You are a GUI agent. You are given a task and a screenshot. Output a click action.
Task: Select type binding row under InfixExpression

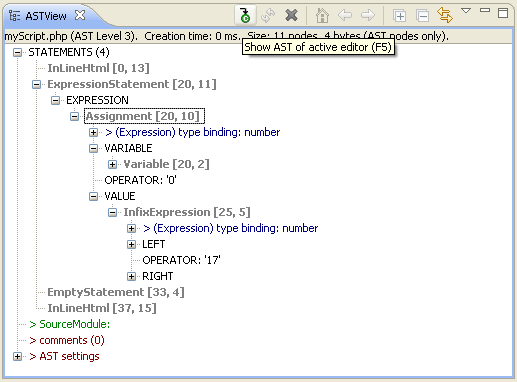tap(231, 228)
